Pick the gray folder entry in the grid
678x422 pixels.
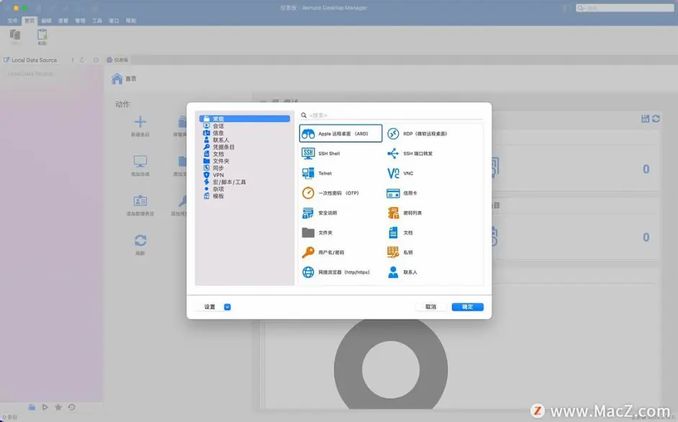(317, 233)
